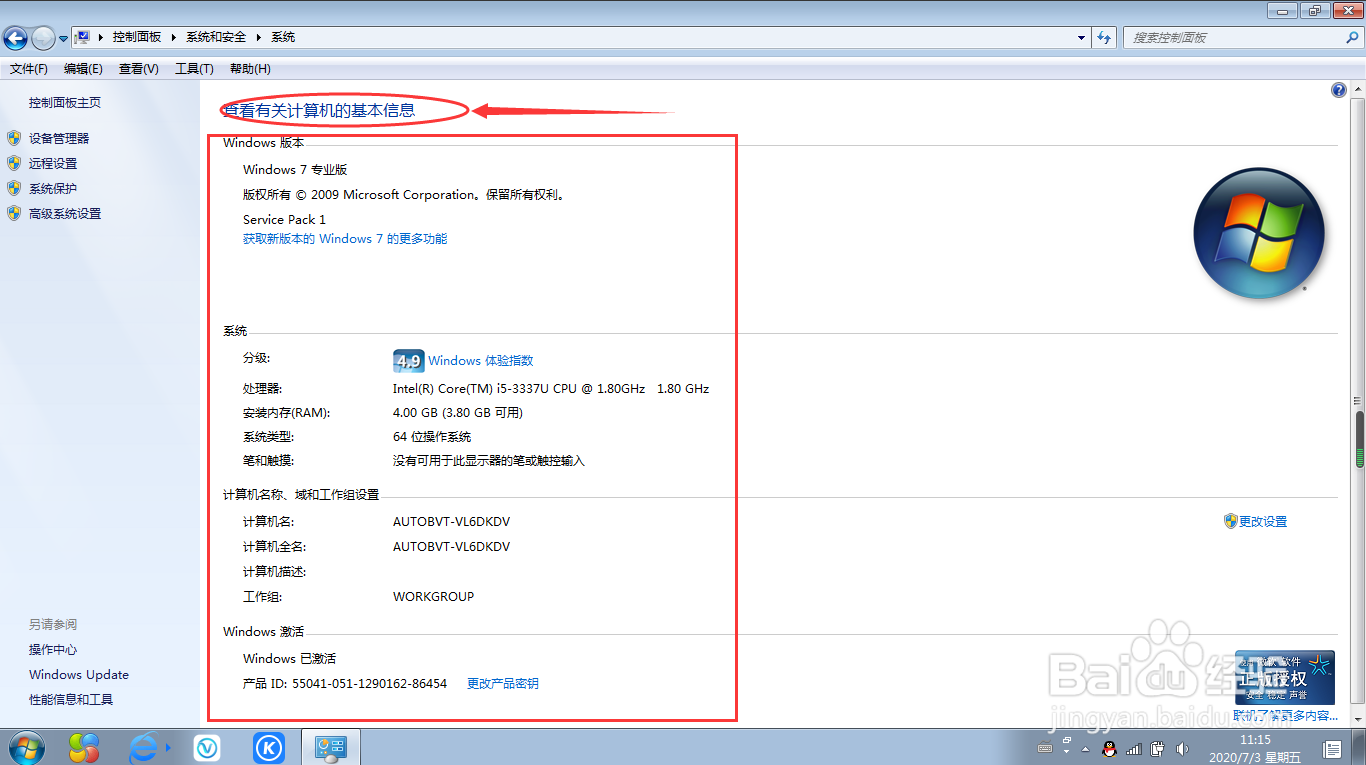Click the refresh button beside address bar

(x=1104, y=37)
